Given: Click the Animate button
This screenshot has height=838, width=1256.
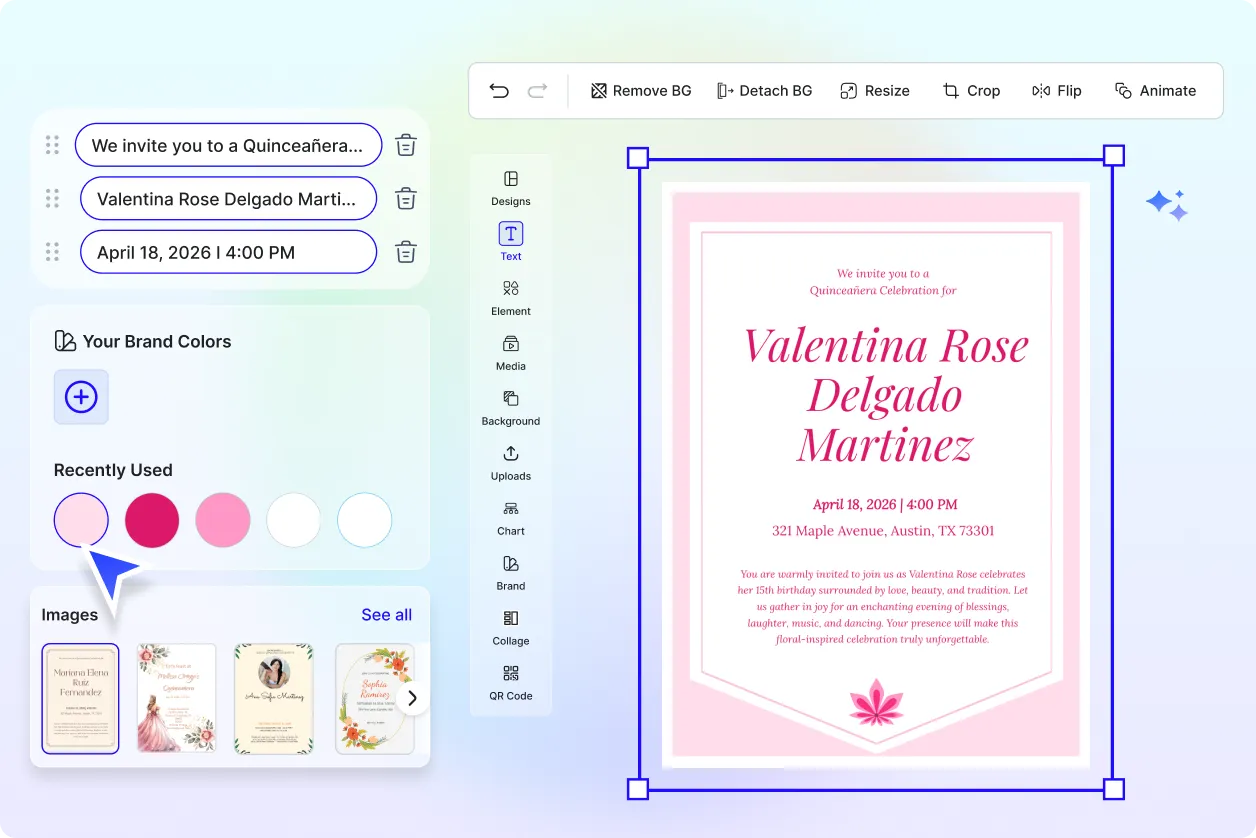Looking at the screenshot, I should [1155, 90].
